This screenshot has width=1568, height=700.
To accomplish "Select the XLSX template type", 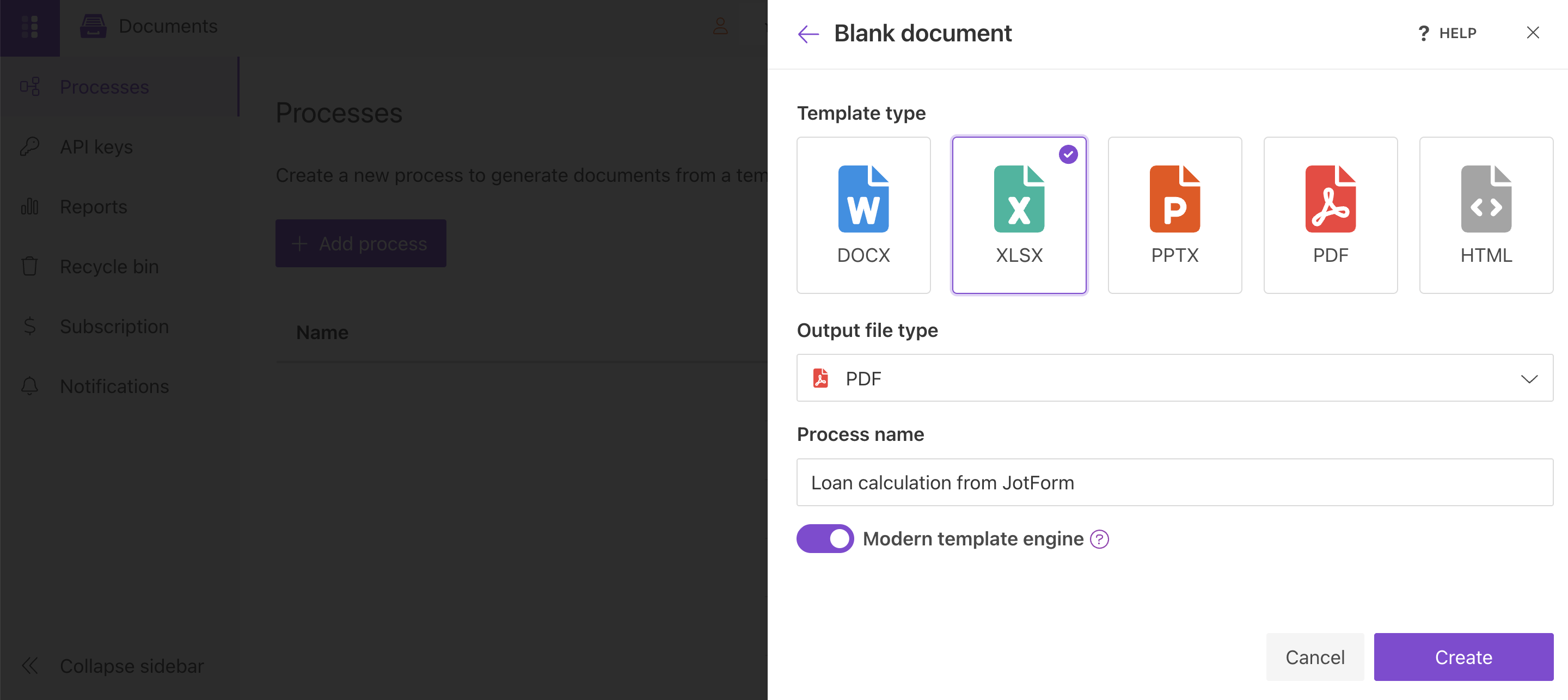I will point(1019,215).
